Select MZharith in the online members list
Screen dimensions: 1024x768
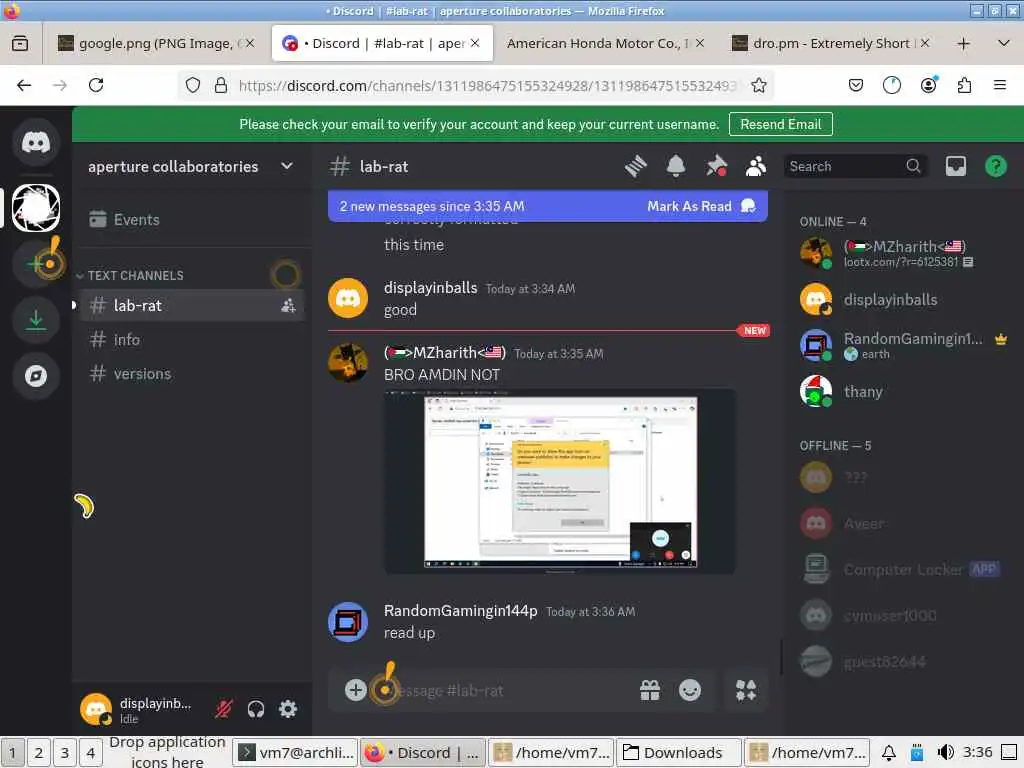(904, 253)
